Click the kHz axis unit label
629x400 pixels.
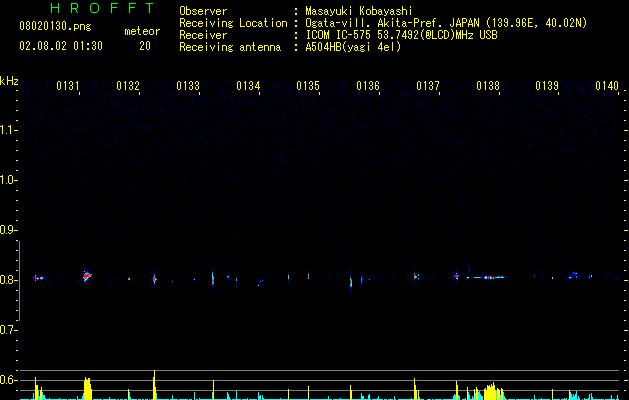[9, 81]
